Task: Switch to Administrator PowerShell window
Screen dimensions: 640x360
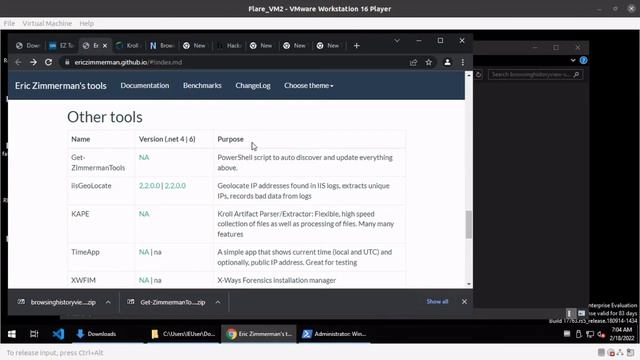Action: coord(335,334)
